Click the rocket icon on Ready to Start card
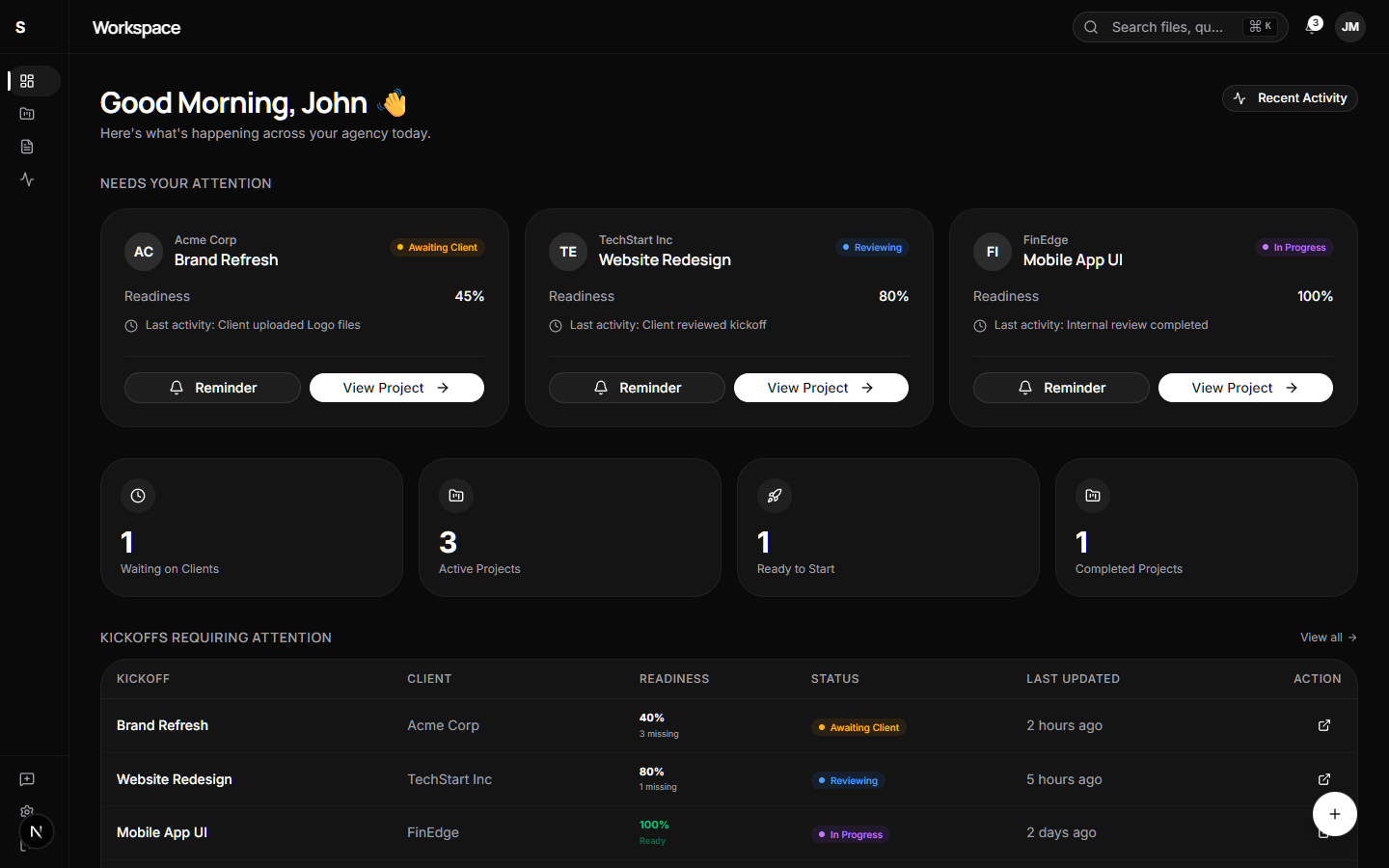This screenshot has height=868, width=1389. (775, 496)
